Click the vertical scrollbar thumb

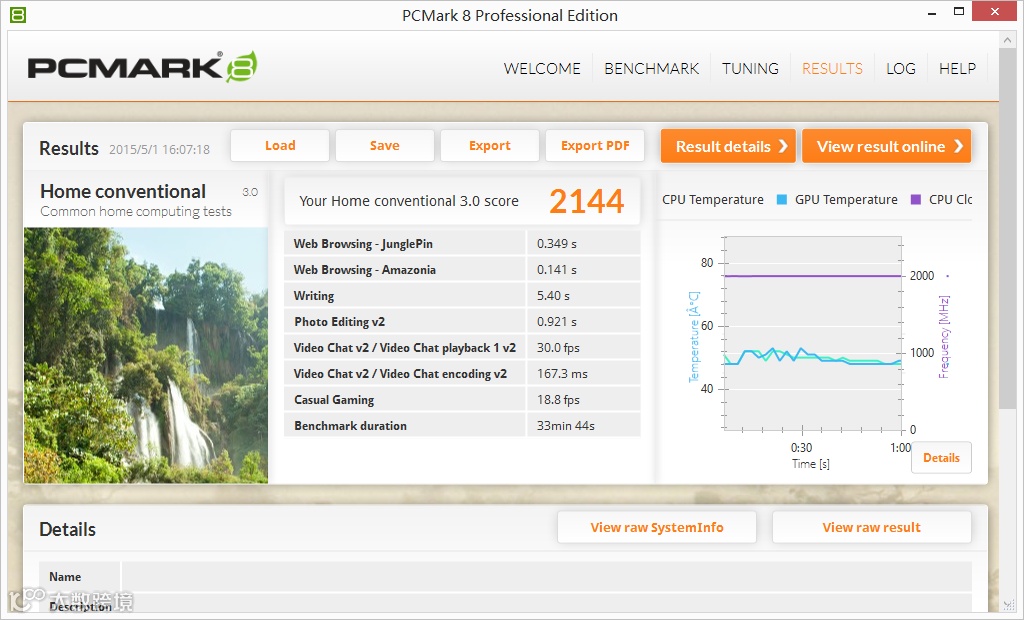point(1006,229)
